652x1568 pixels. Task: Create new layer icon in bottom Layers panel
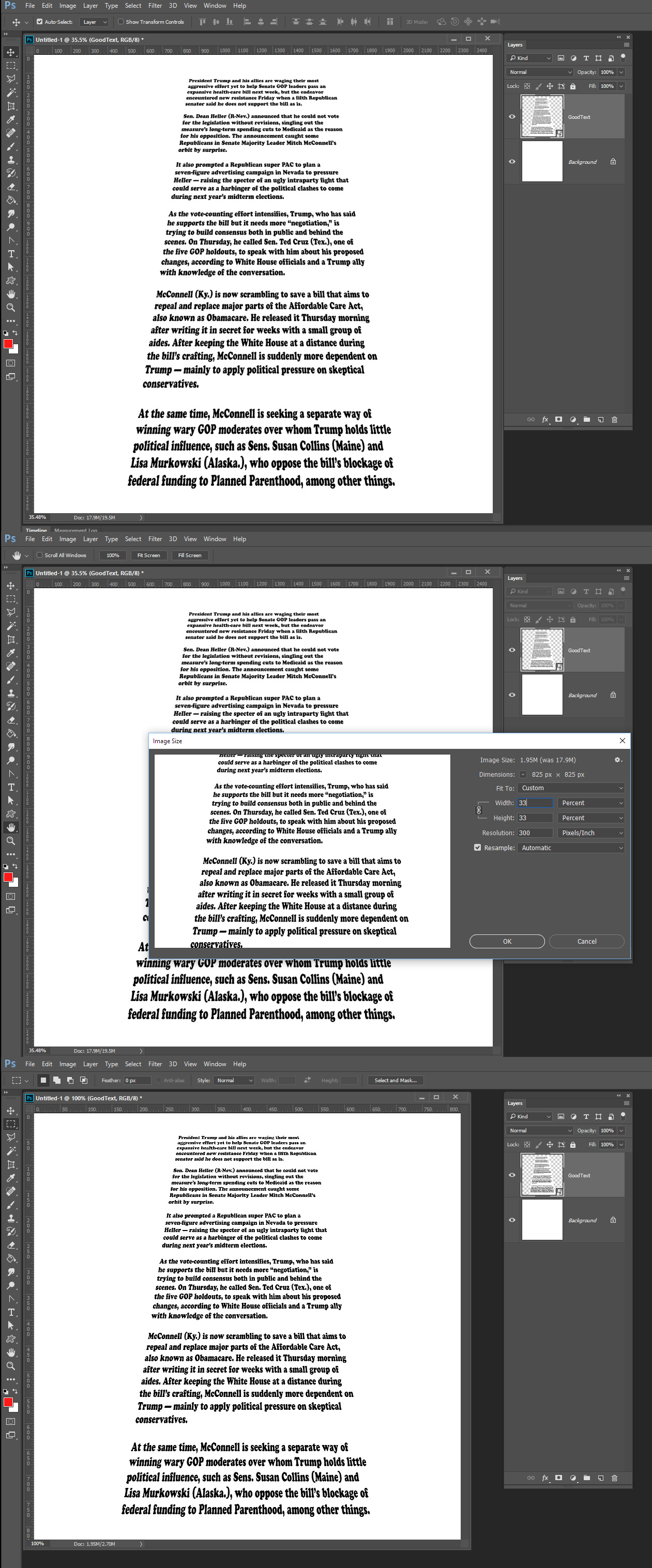[x=601, y=1478]
